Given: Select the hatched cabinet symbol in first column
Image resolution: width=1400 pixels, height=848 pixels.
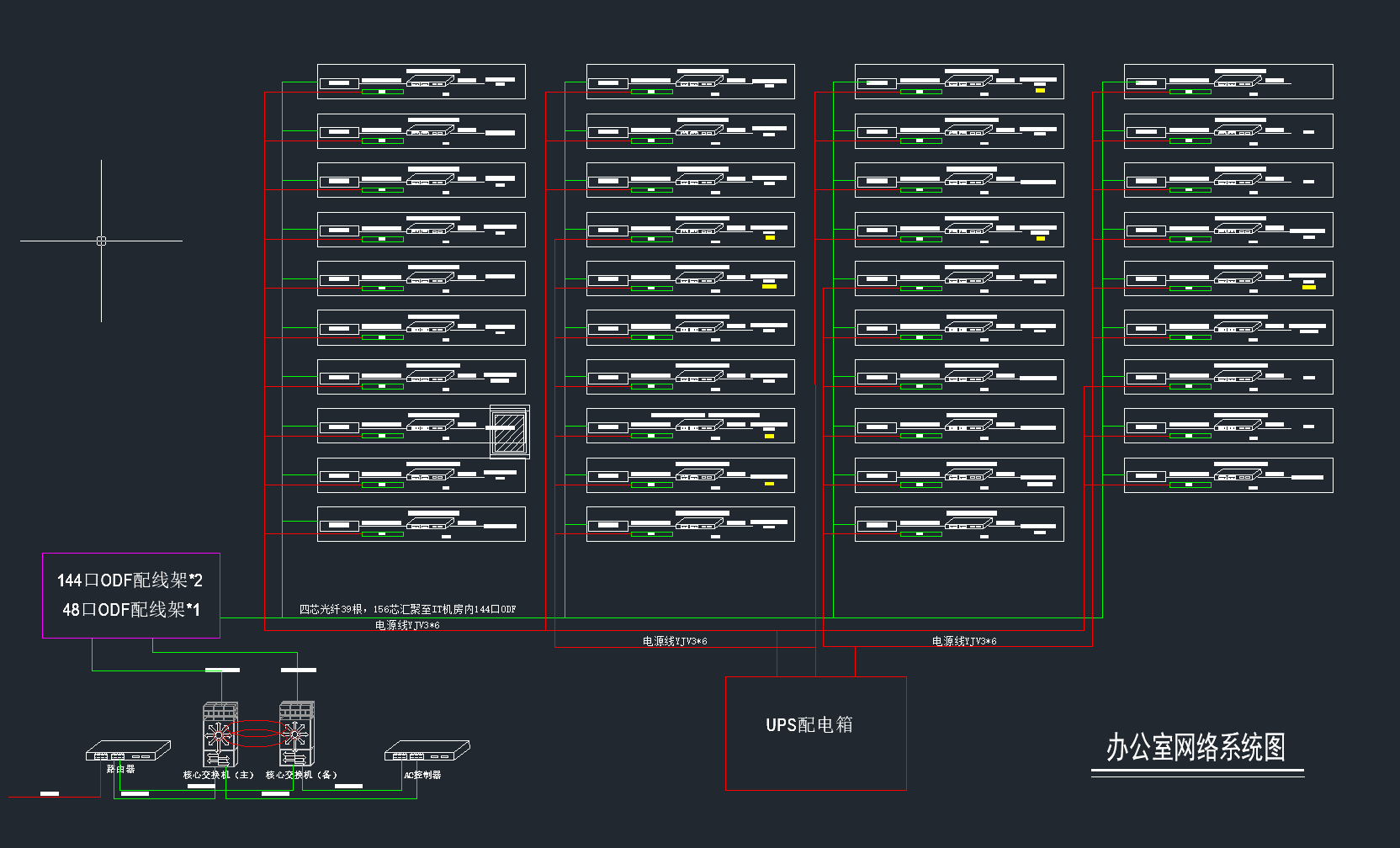Looking at the screenshot, I should pos(509,432).
